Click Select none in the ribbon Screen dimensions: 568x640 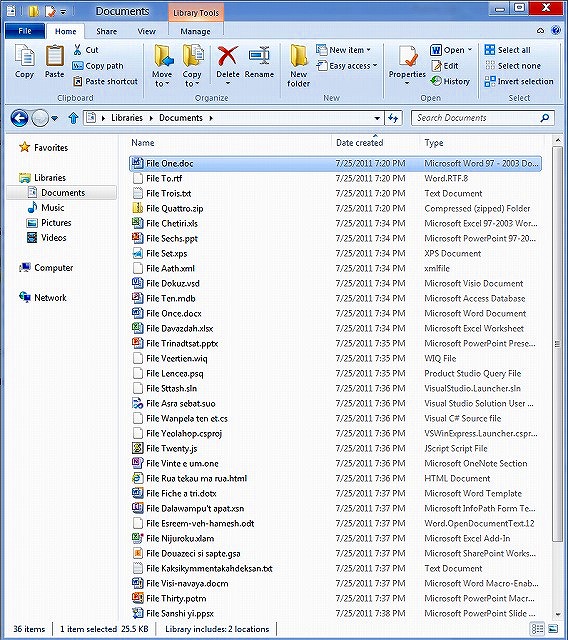click(x=513, y=66)
